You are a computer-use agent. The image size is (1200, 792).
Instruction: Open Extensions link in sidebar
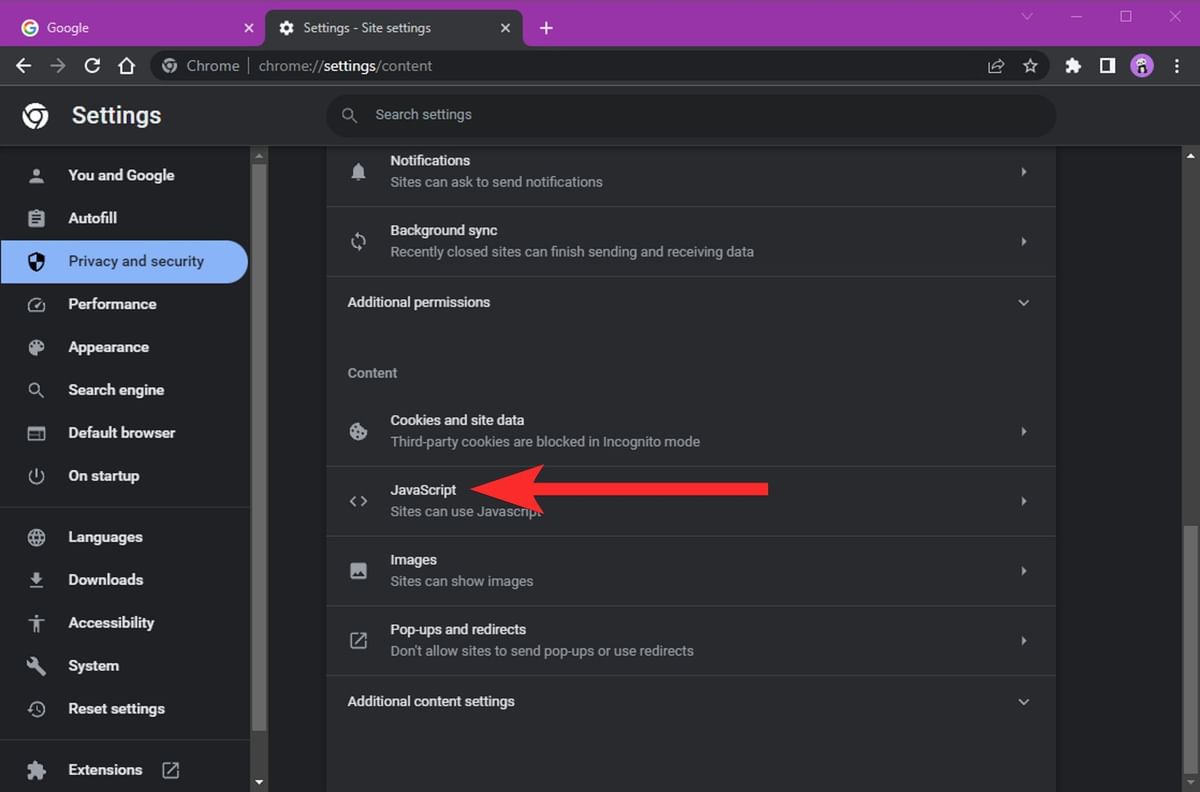tap(105, 770)
